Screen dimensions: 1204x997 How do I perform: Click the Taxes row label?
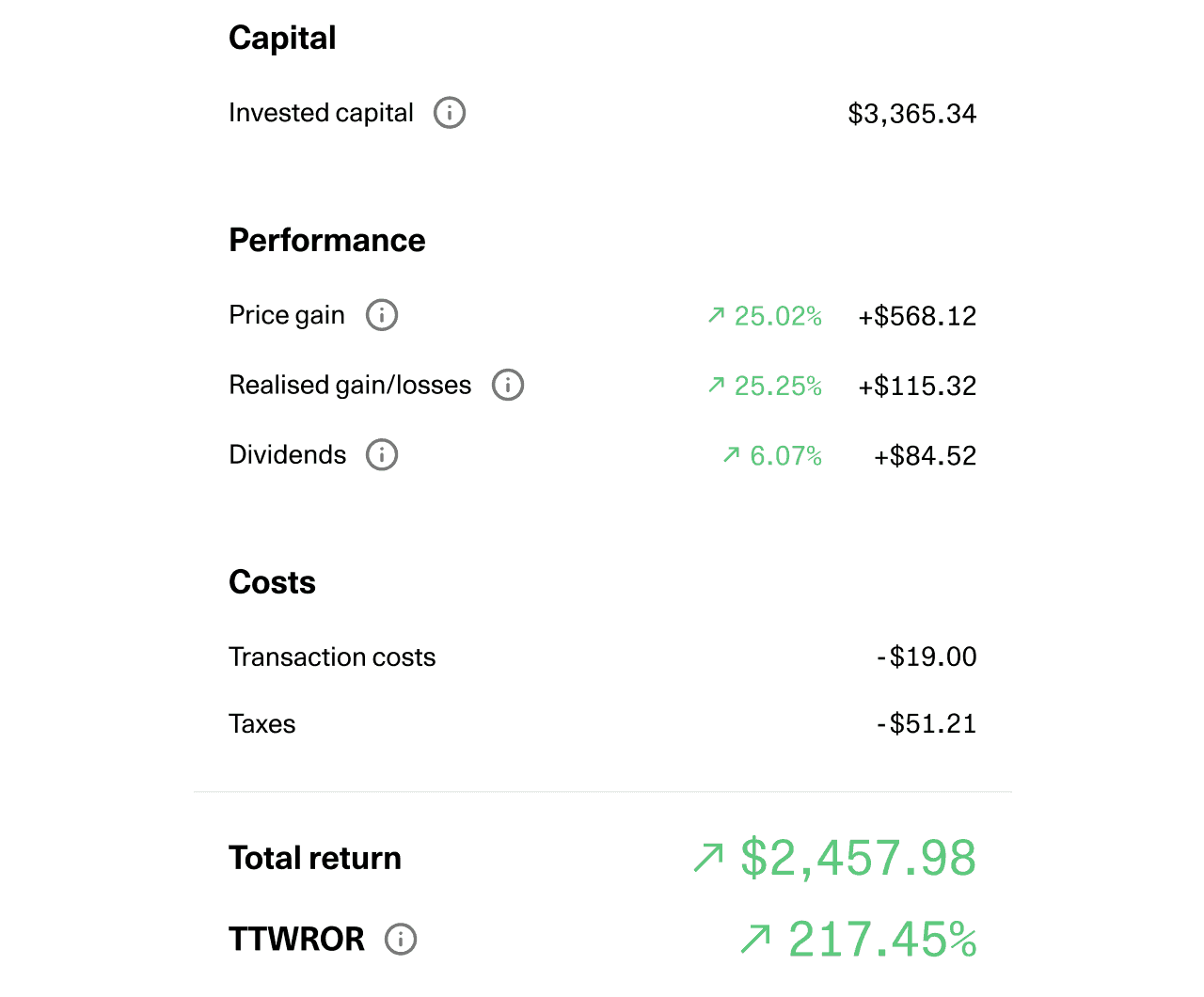tap(262, 724)
